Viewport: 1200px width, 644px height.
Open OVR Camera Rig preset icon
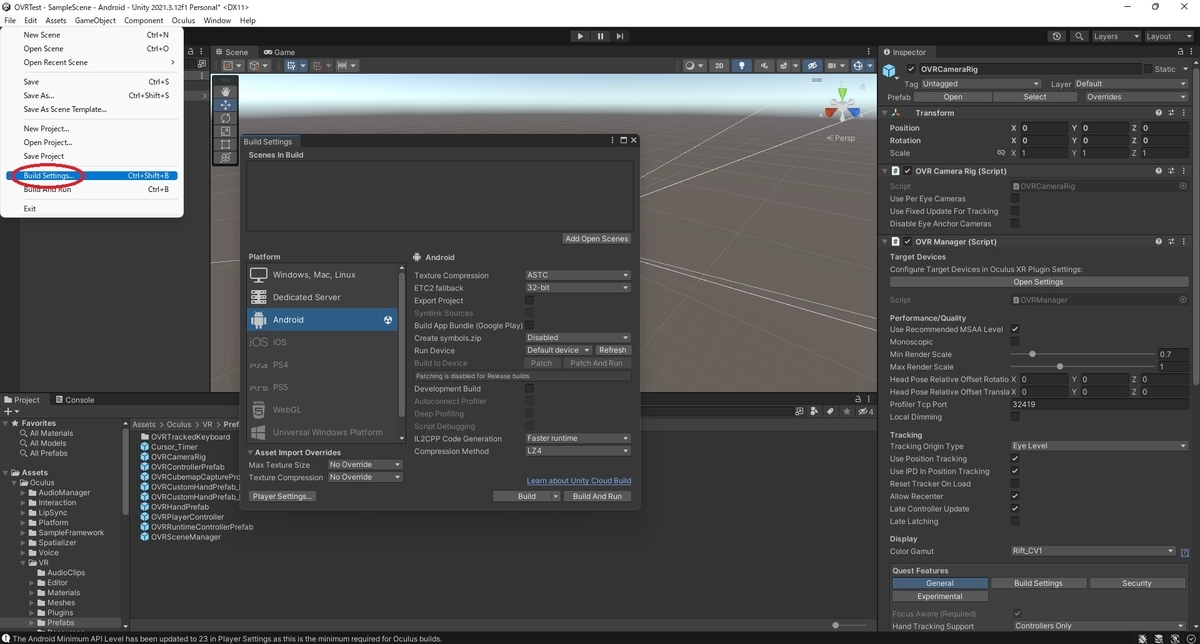click(1171, 171)
